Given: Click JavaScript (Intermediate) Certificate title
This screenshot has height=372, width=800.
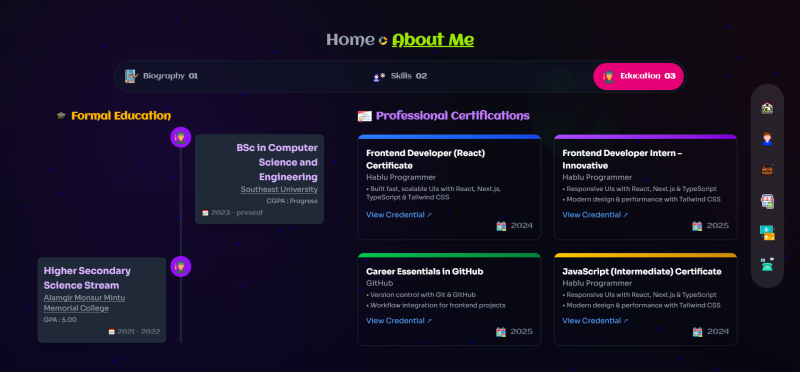Looking at the screenshot, I should (642, 271).
